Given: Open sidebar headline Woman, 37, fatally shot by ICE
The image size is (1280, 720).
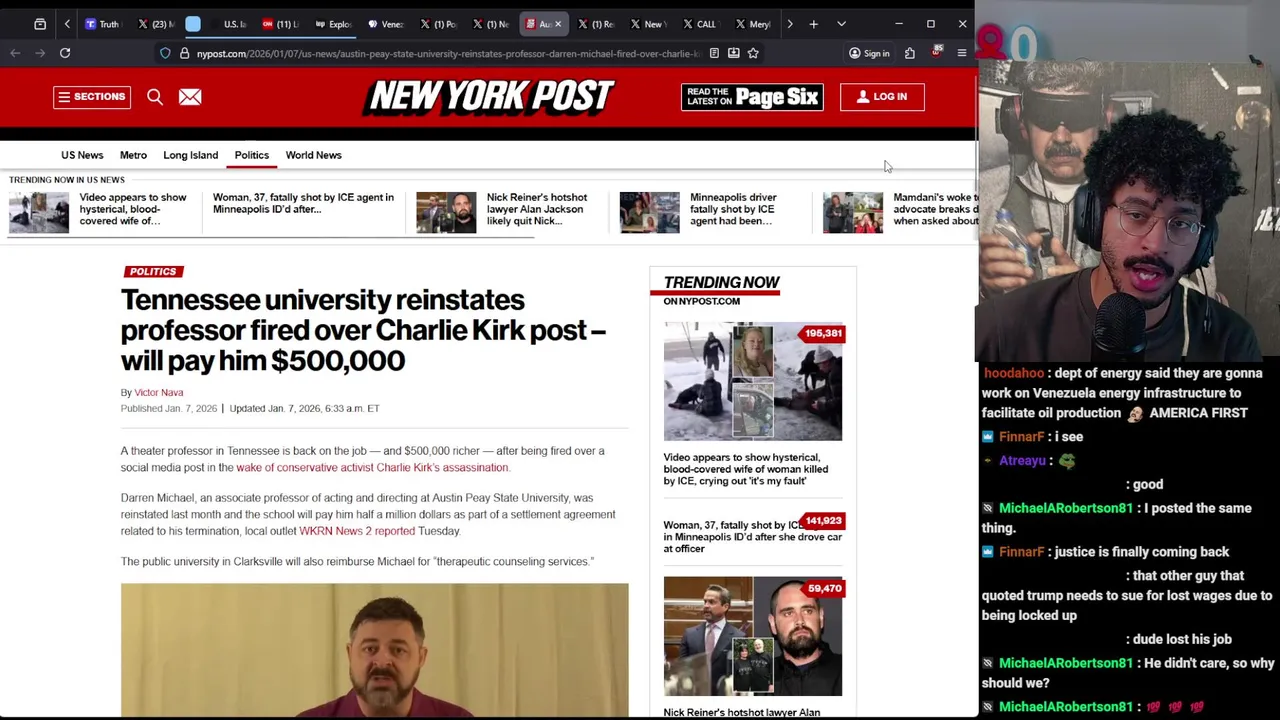Looking at the screenshot, I should tap(753, 537).
